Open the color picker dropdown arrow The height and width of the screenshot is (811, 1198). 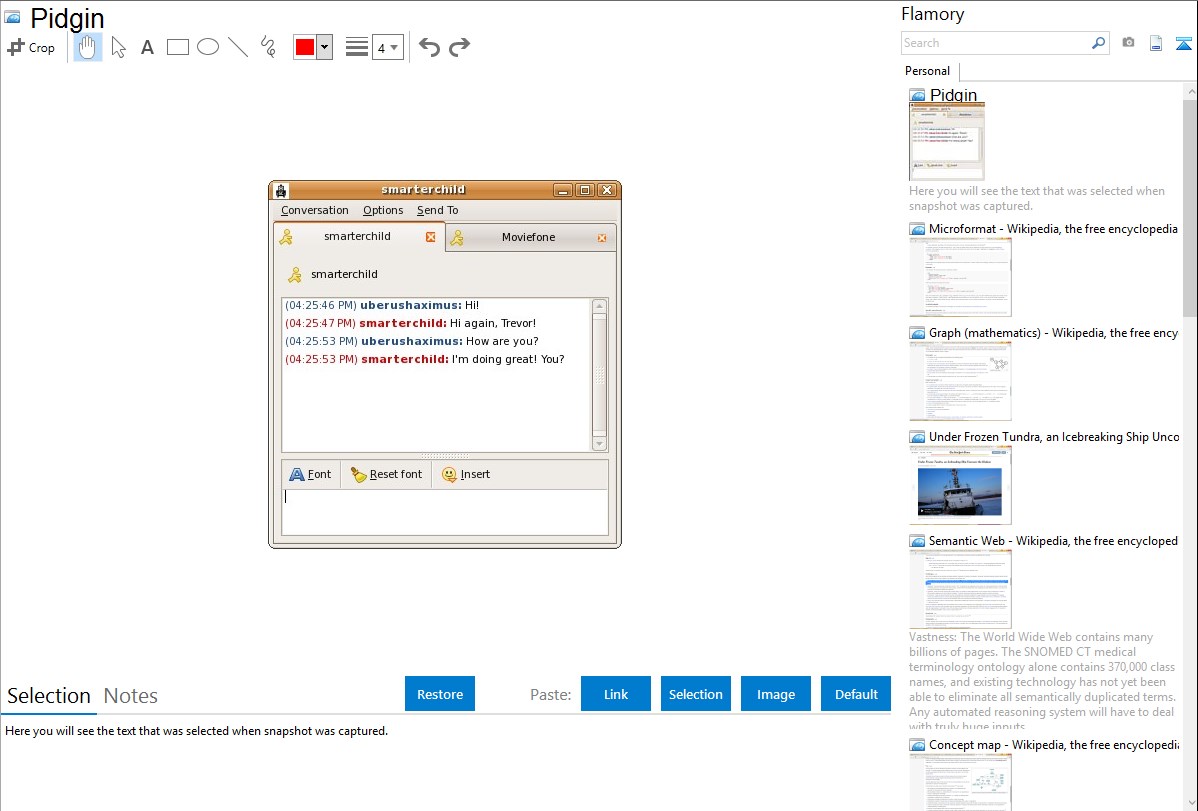325,47
